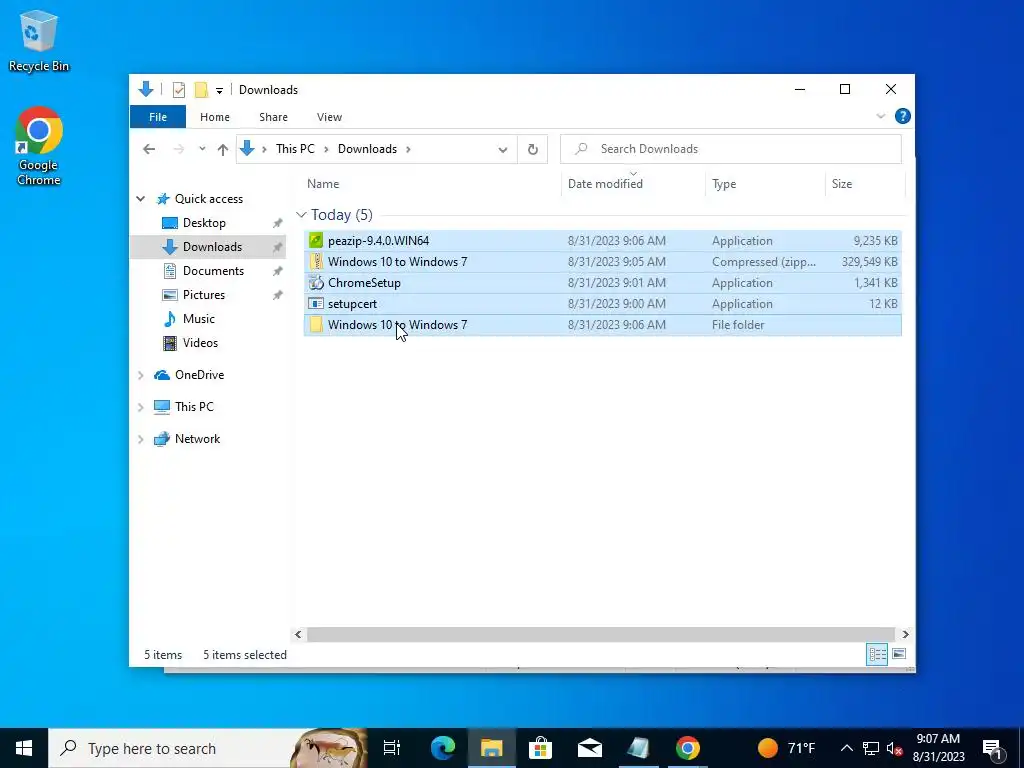1024x768 pixels.
Task: Select Network in navigation pane
Action: pos(197,439)
